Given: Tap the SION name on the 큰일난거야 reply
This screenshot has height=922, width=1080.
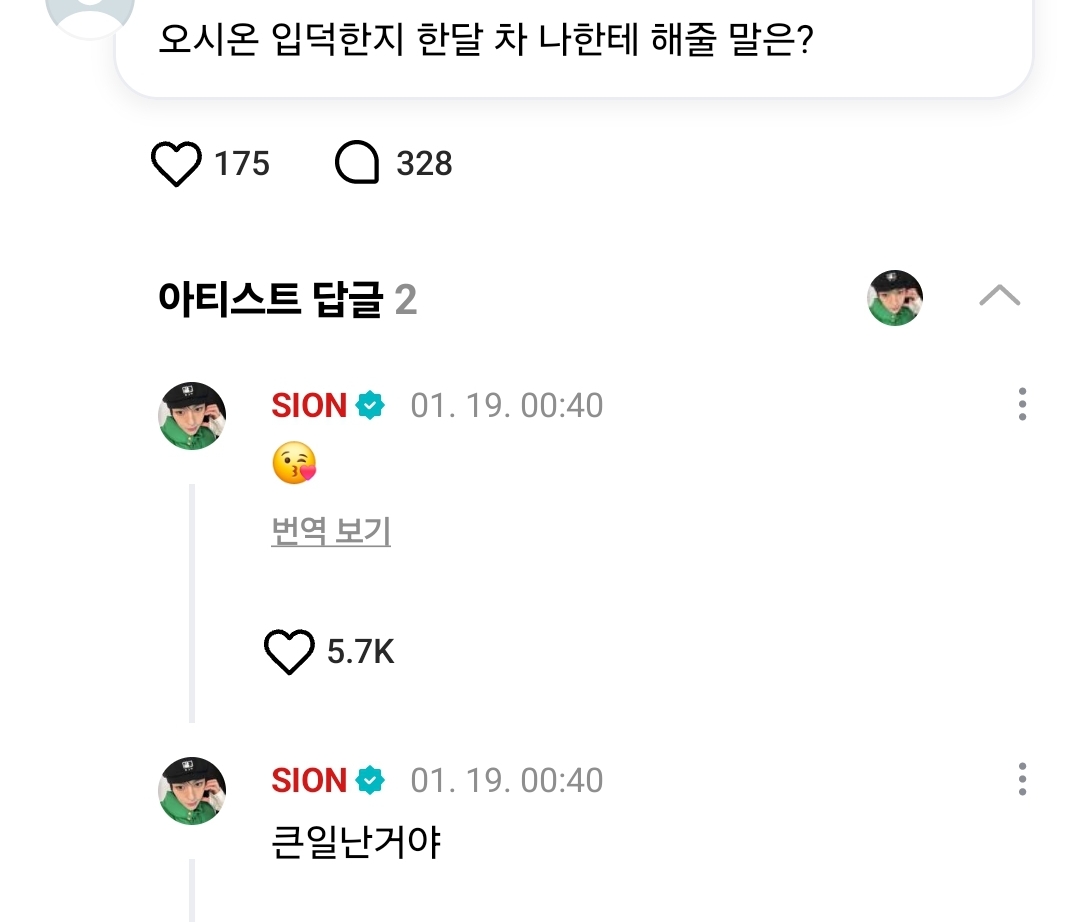Looking at the screenshot, I should click(309, 780).
